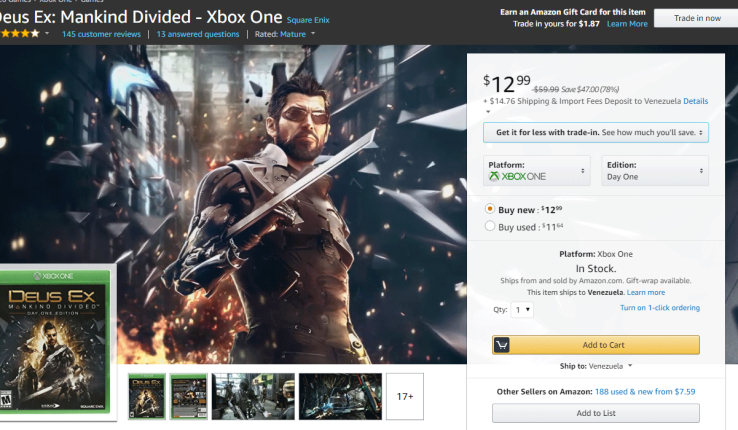Click the Xbox One platform logo

pyautogui.click(x=518, y=176)
